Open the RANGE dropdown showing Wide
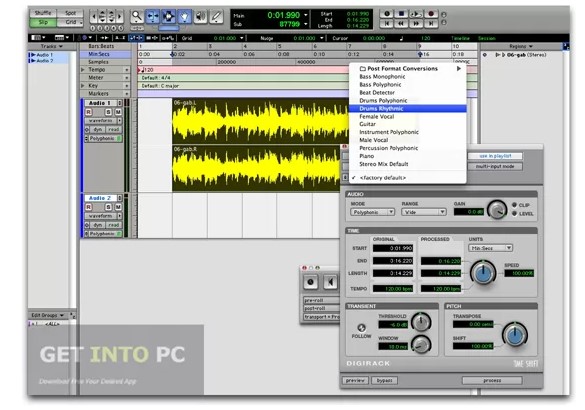 tap(423, 212)
